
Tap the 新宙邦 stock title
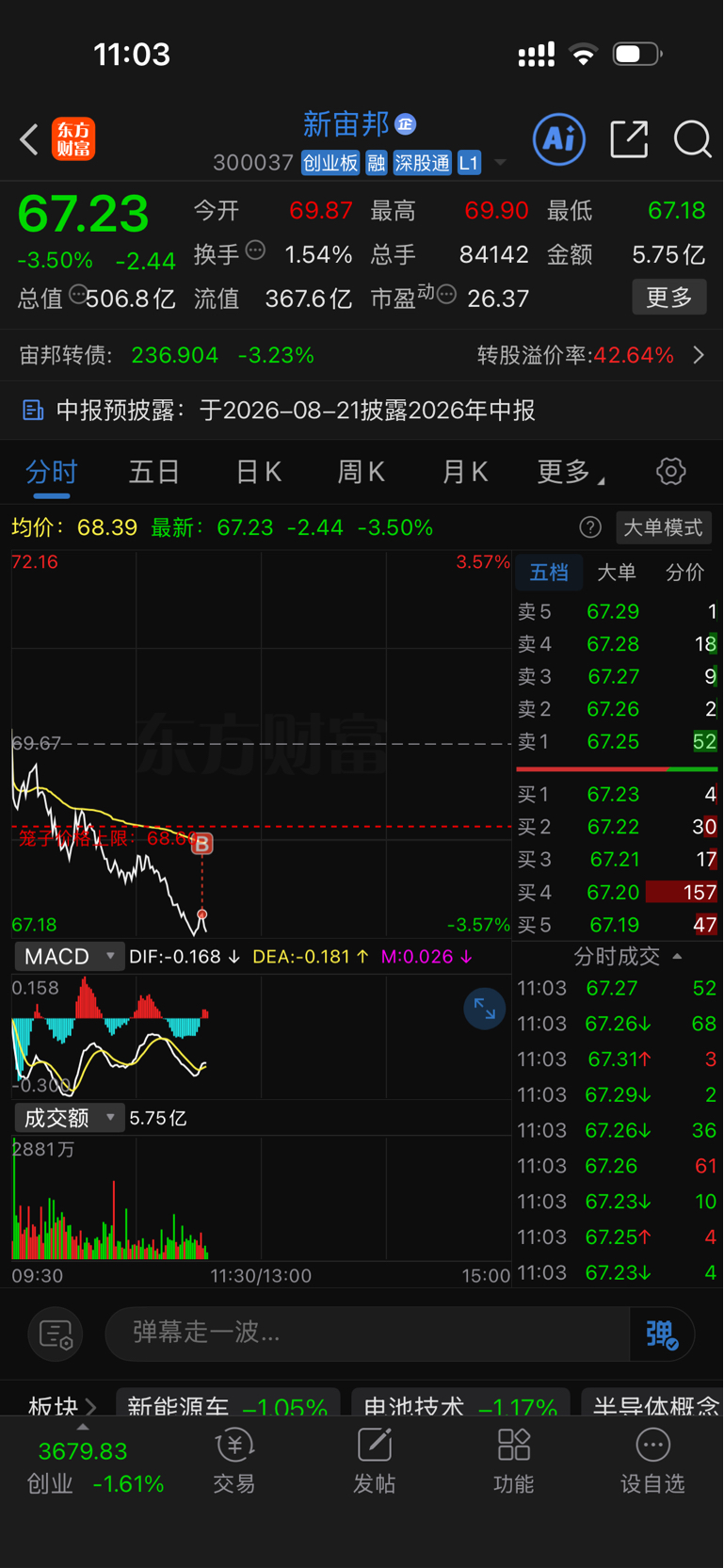point(346,124)
